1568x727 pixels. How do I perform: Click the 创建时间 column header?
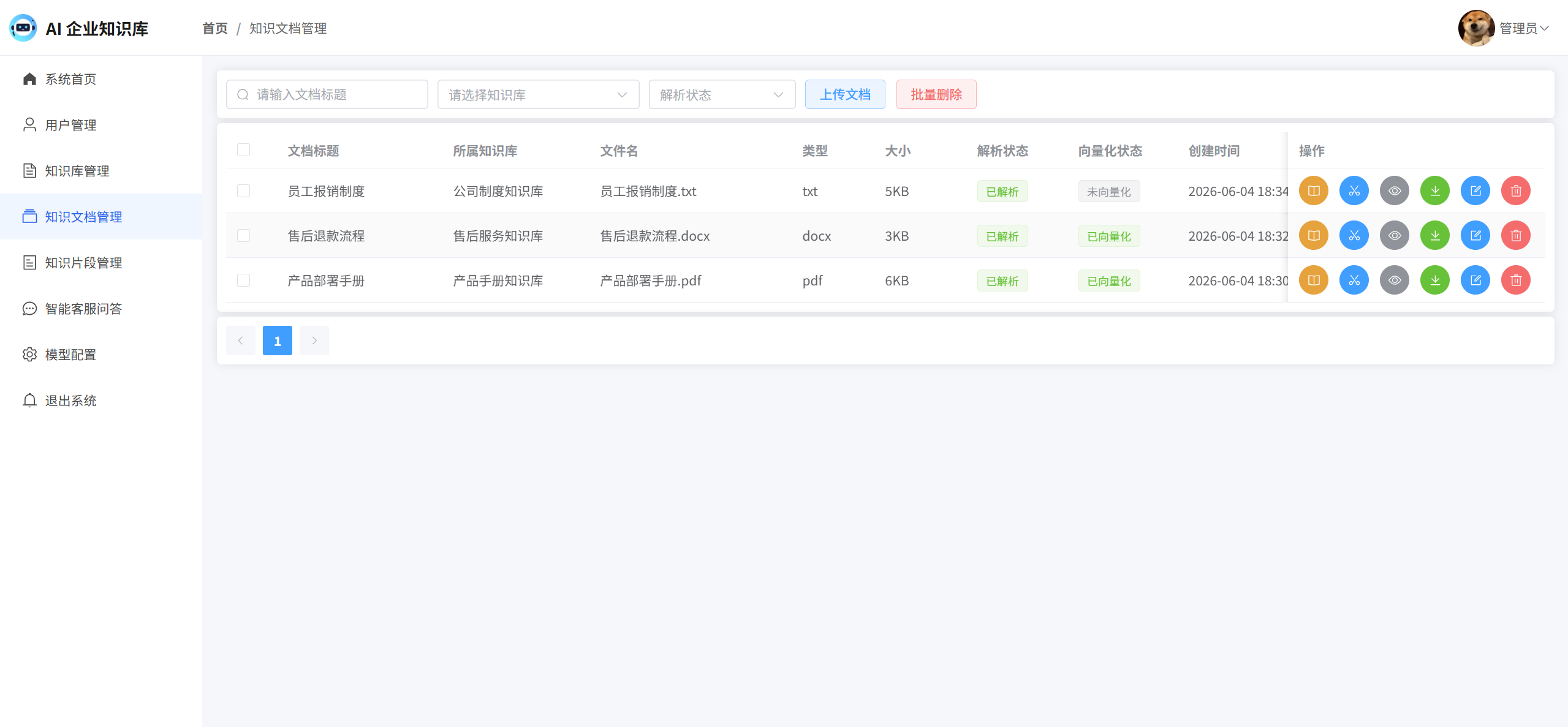[x=1214, y=151]
